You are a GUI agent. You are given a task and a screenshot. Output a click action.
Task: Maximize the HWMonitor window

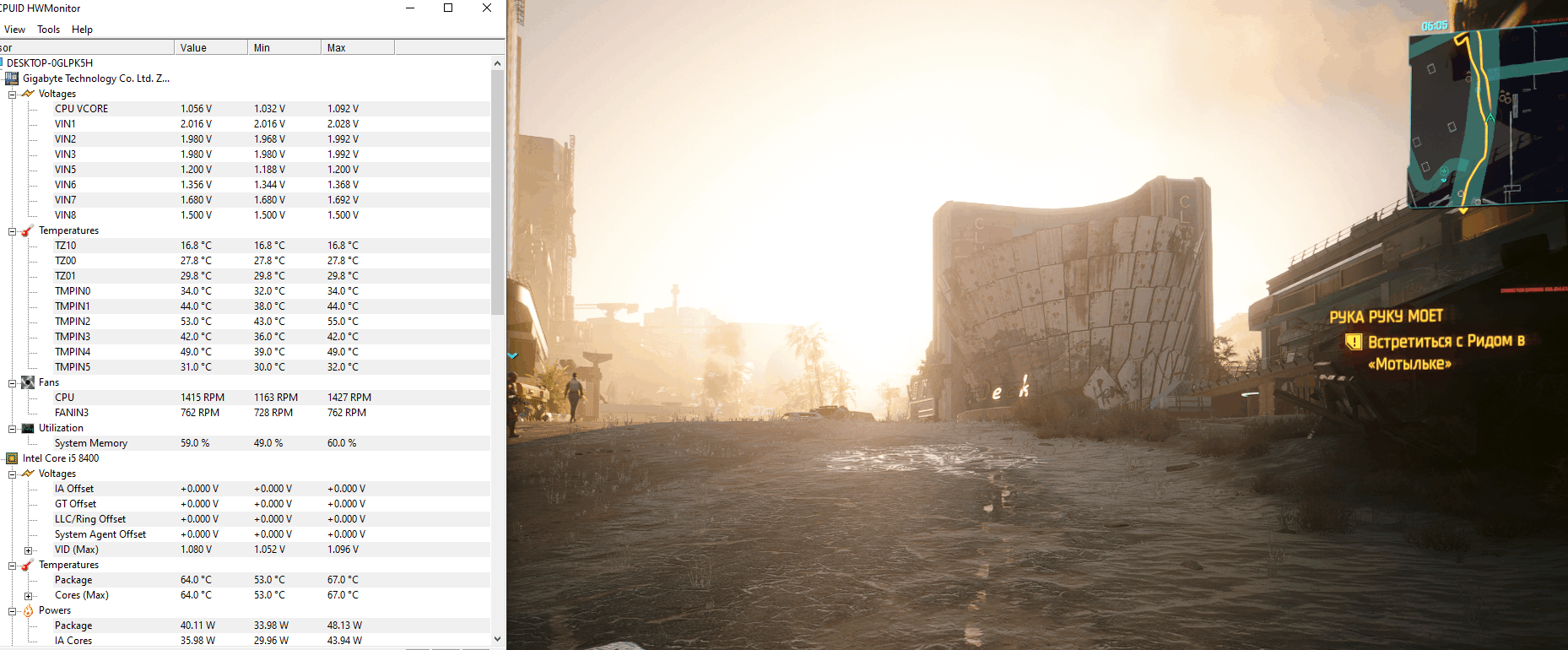[448, 8]
